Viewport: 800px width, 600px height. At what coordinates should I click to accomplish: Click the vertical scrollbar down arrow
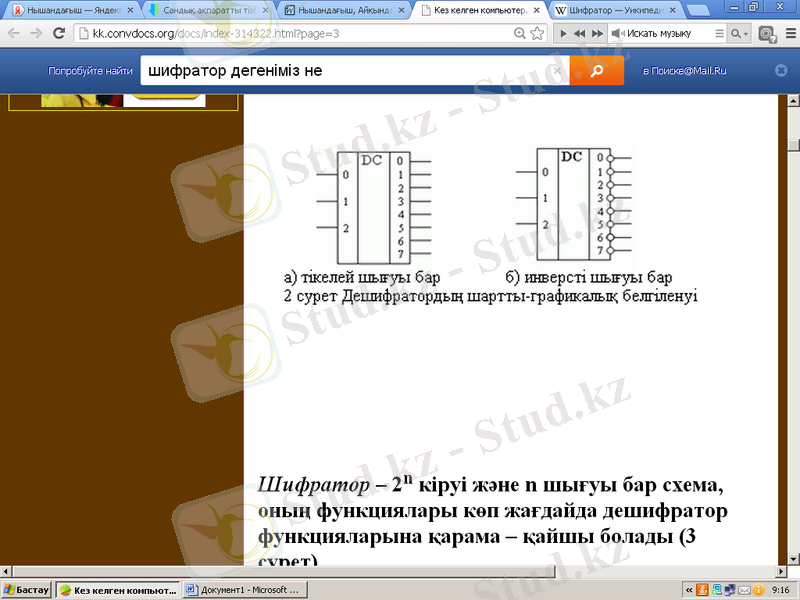click(x=793, y=559)
